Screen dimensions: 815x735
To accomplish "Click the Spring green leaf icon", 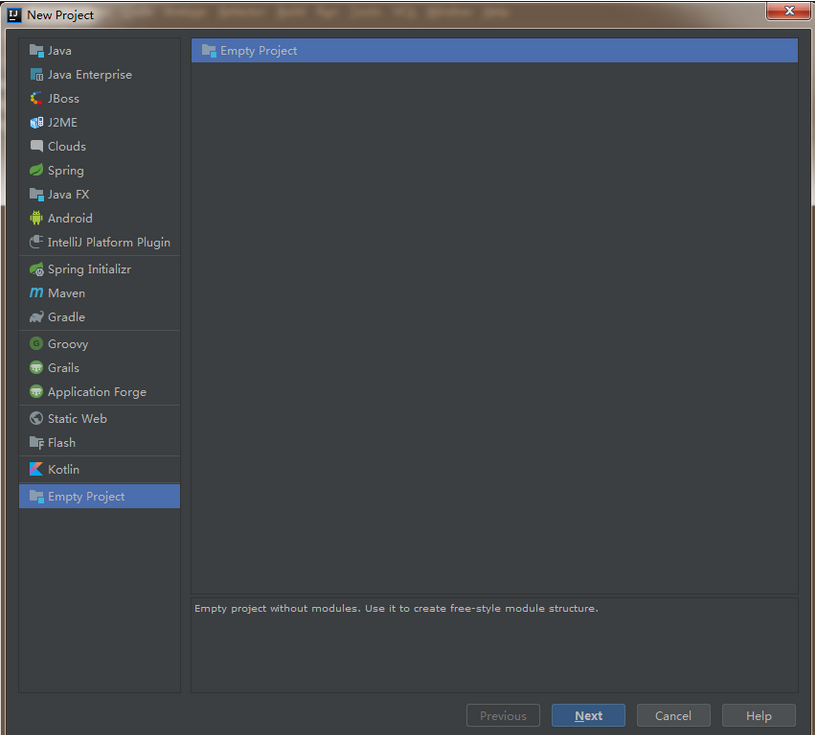I will (36, 170).
